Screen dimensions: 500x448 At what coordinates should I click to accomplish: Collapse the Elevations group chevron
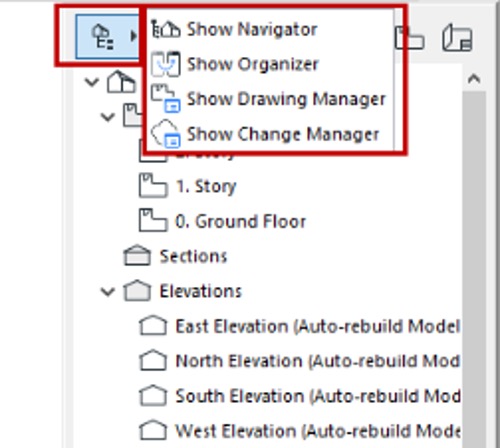pyautogui.click(x=108, y=292)
